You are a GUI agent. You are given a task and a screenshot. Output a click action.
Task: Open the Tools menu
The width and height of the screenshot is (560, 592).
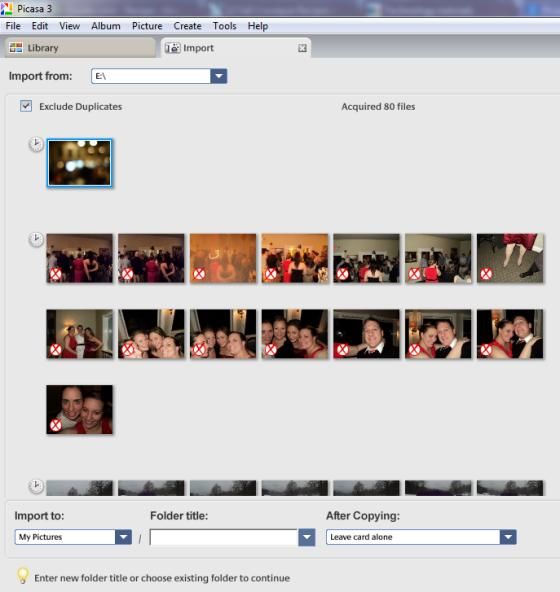pos(224,26)
